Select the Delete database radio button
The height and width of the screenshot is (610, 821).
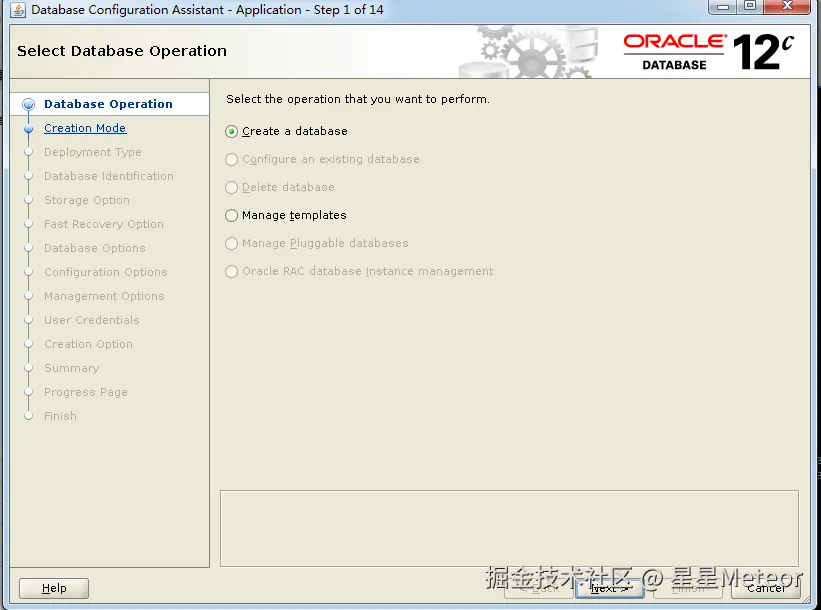(x=231, y=187)
